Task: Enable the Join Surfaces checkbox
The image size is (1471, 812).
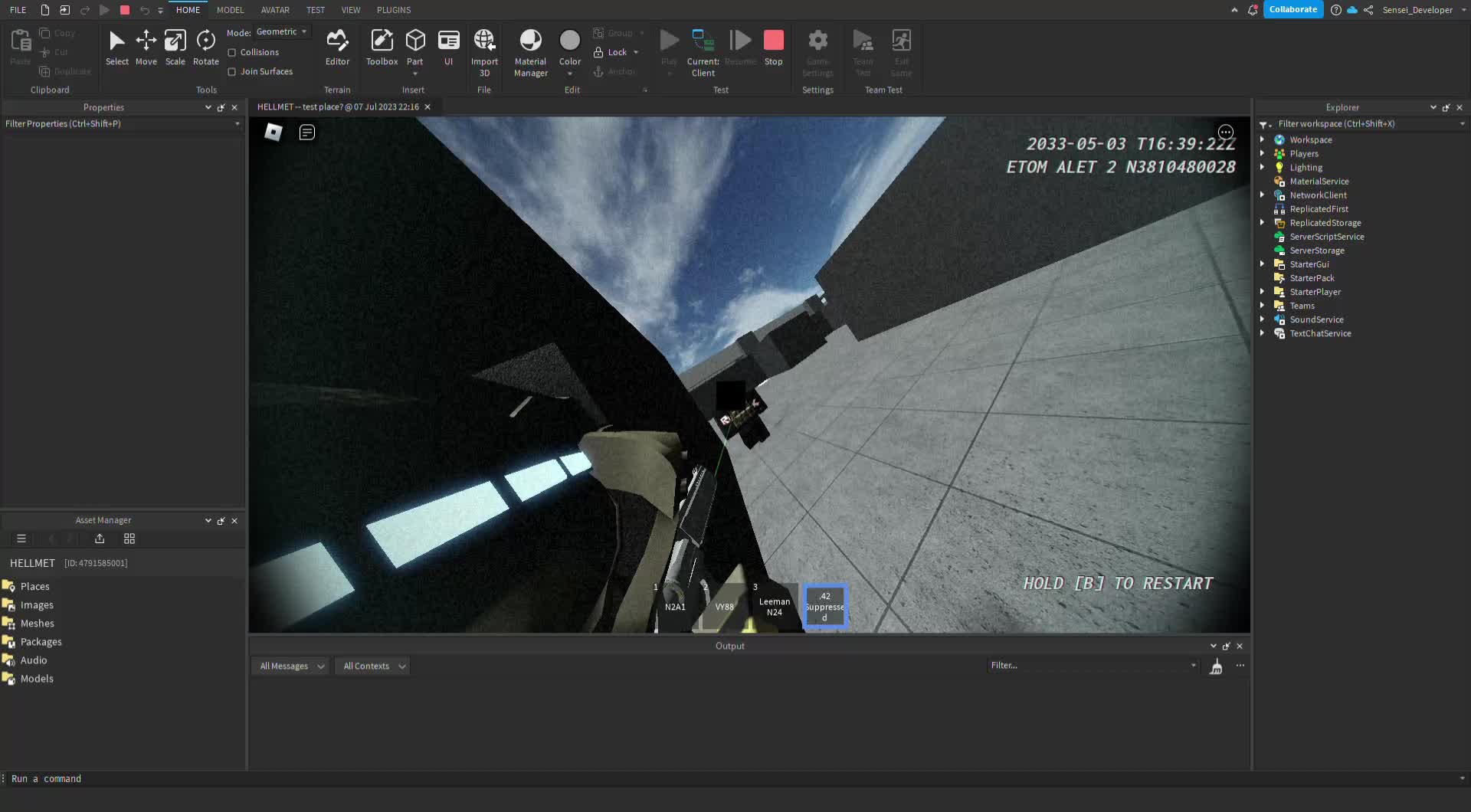Action: (232, 72)
